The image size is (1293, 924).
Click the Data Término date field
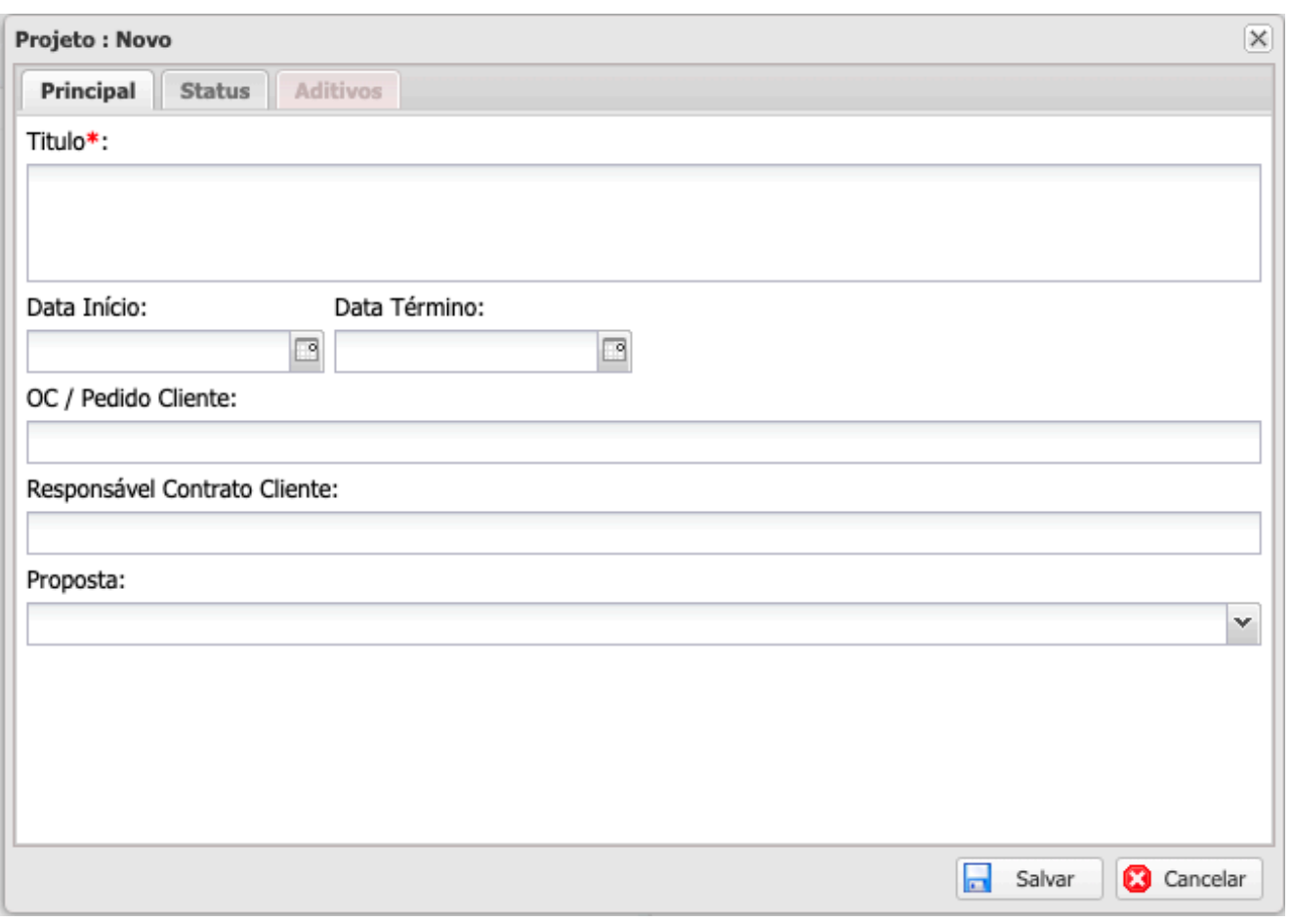tap(466, 351)
